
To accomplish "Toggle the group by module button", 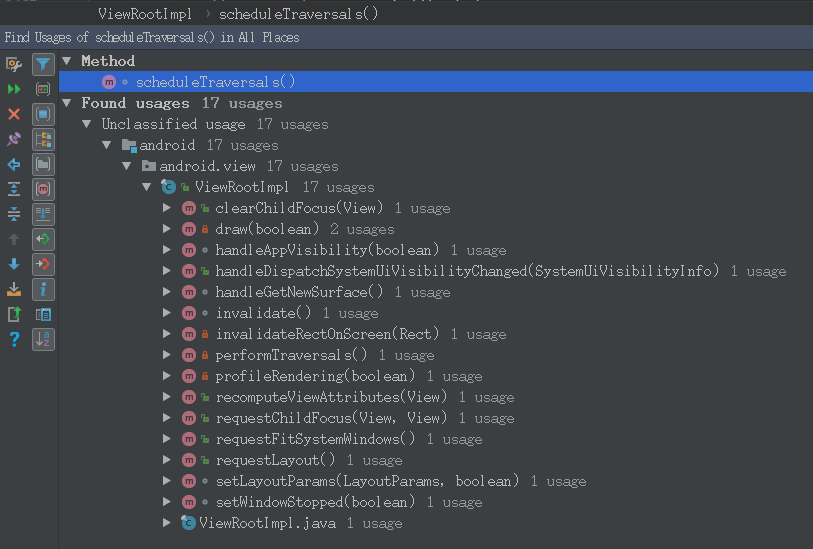I will [43, 114].
